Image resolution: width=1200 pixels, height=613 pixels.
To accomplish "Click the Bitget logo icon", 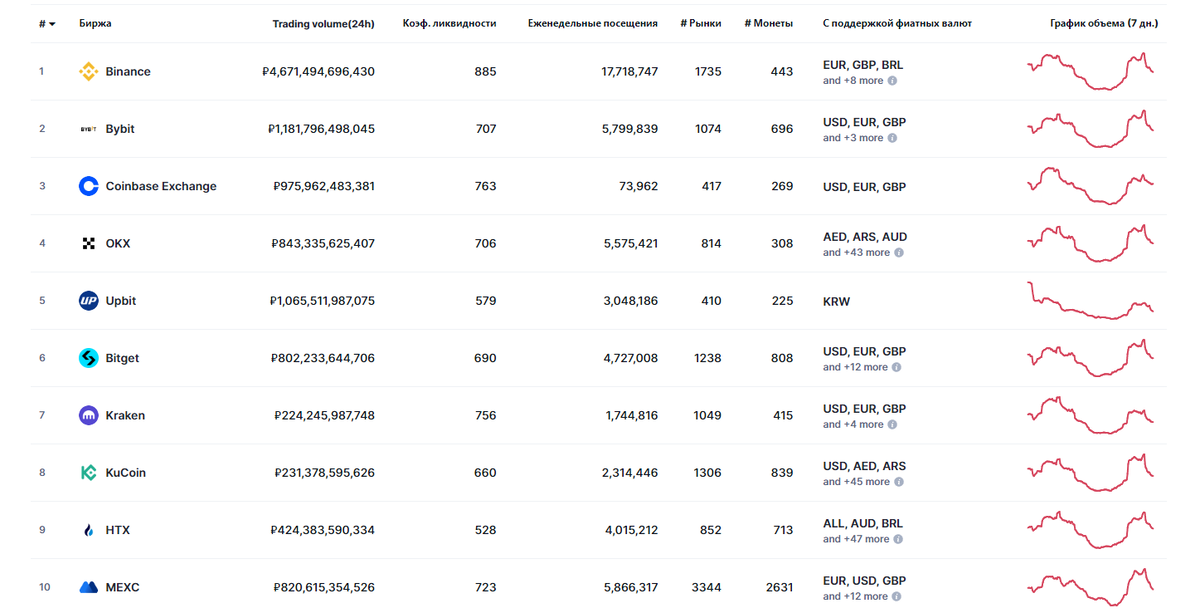I will (x=88, y=358).
